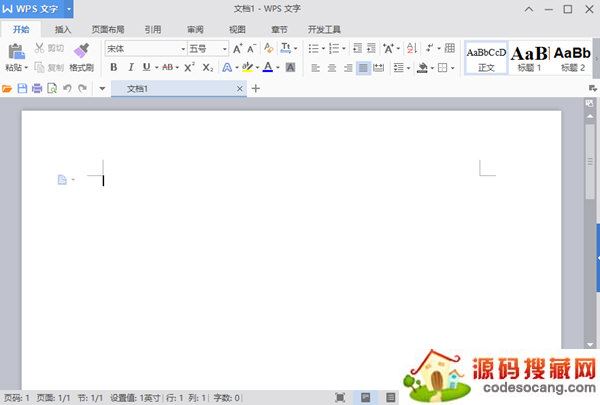Image resolution: width=600 pixels, height=405 pixels.
Task: Click the full screen icon in status bar
Action: point(340,397)
